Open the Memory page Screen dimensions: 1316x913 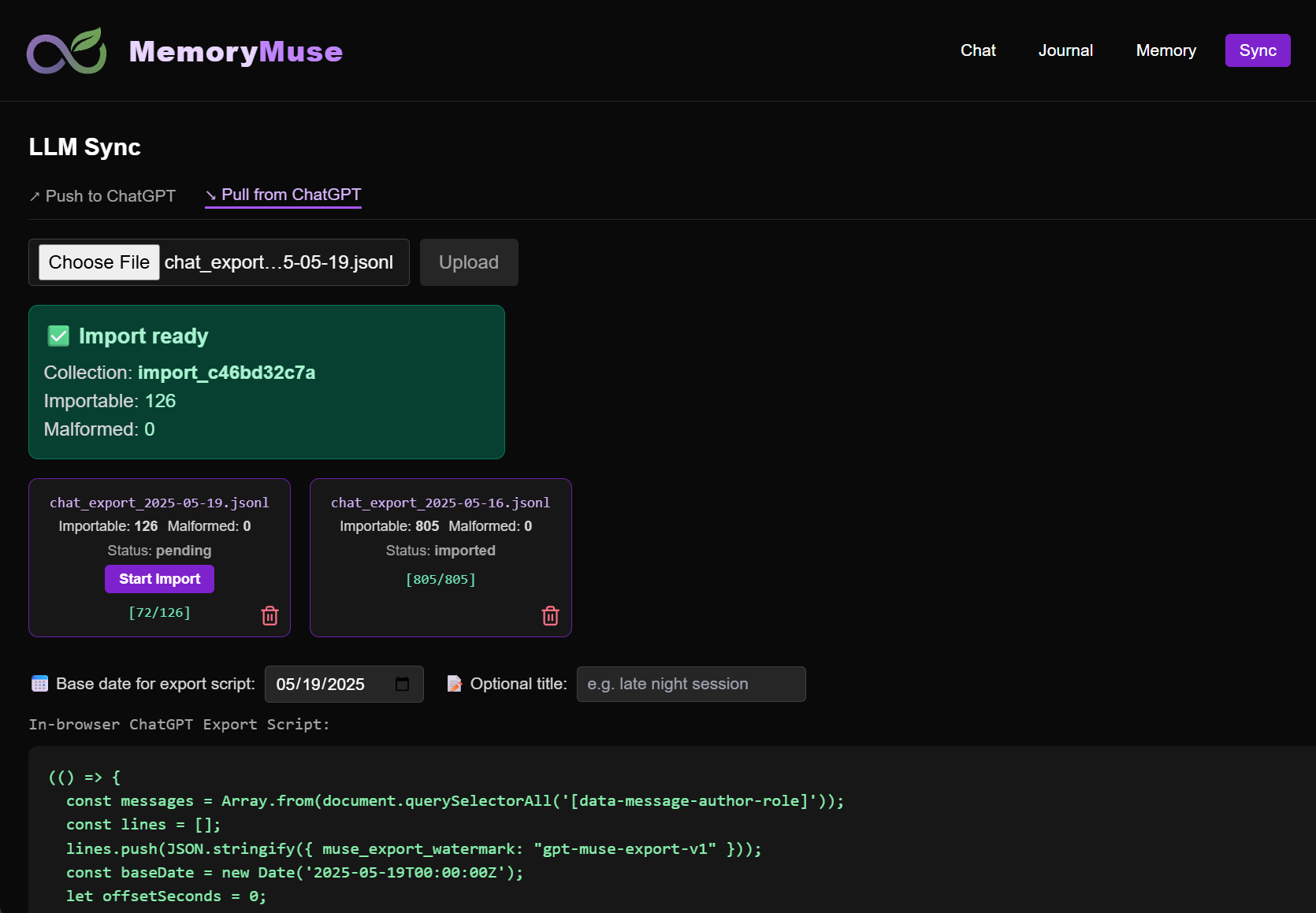click(x=1165, y=50)
